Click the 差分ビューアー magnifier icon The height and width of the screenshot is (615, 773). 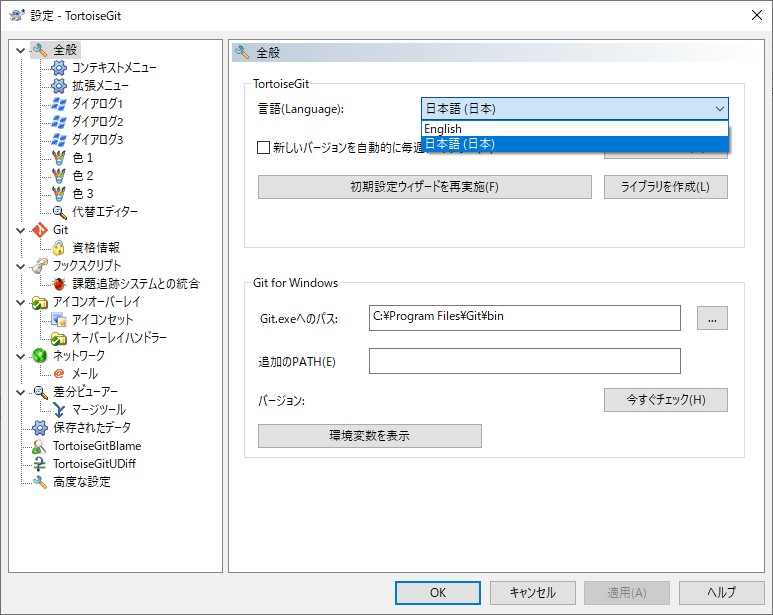(x=39, y=392)
